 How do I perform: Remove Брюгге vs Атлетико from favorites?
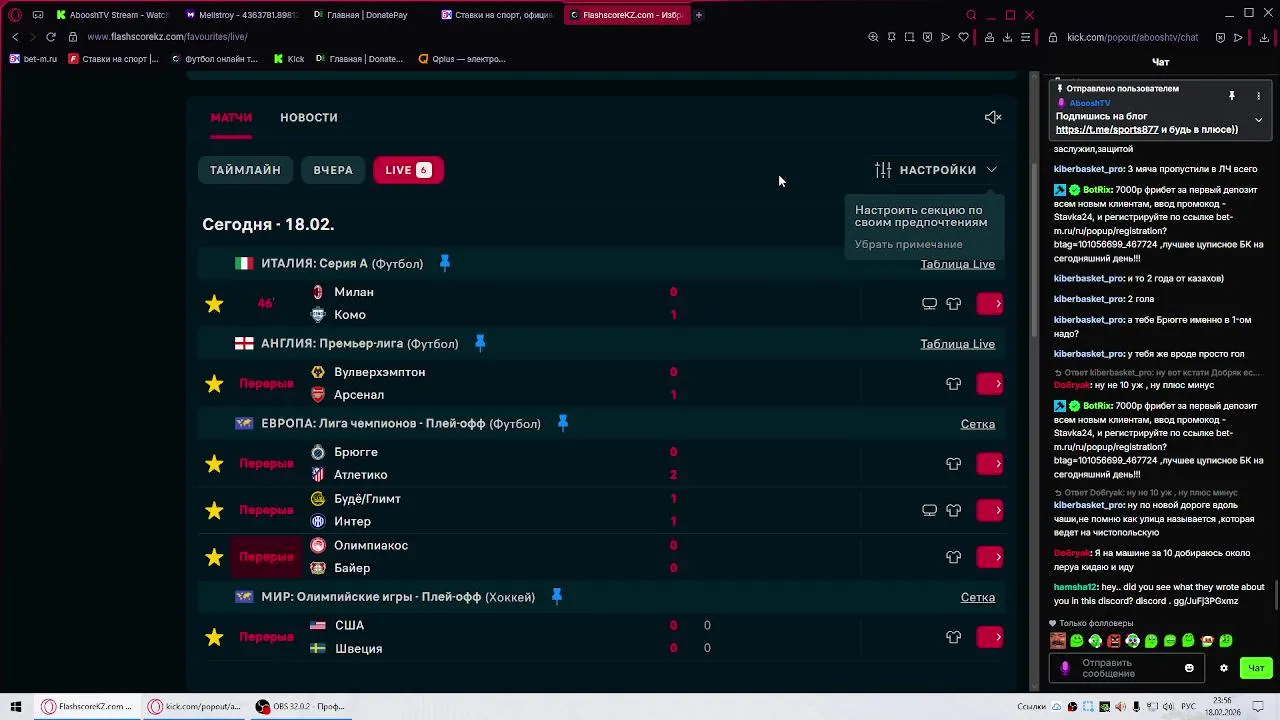tap(214, 463)
